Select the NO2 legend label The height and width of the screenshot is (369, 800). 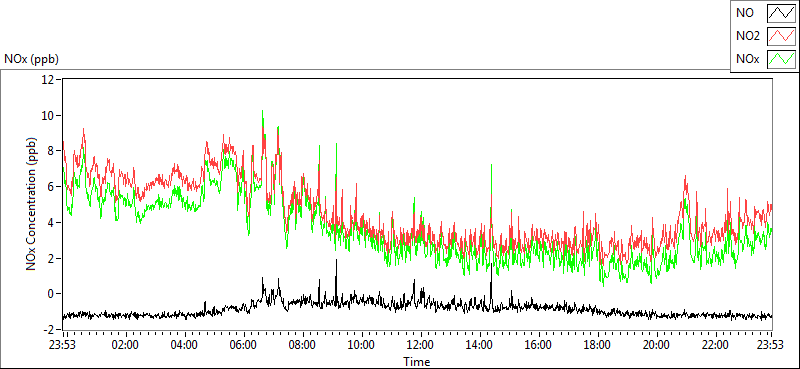click(748, 36)
